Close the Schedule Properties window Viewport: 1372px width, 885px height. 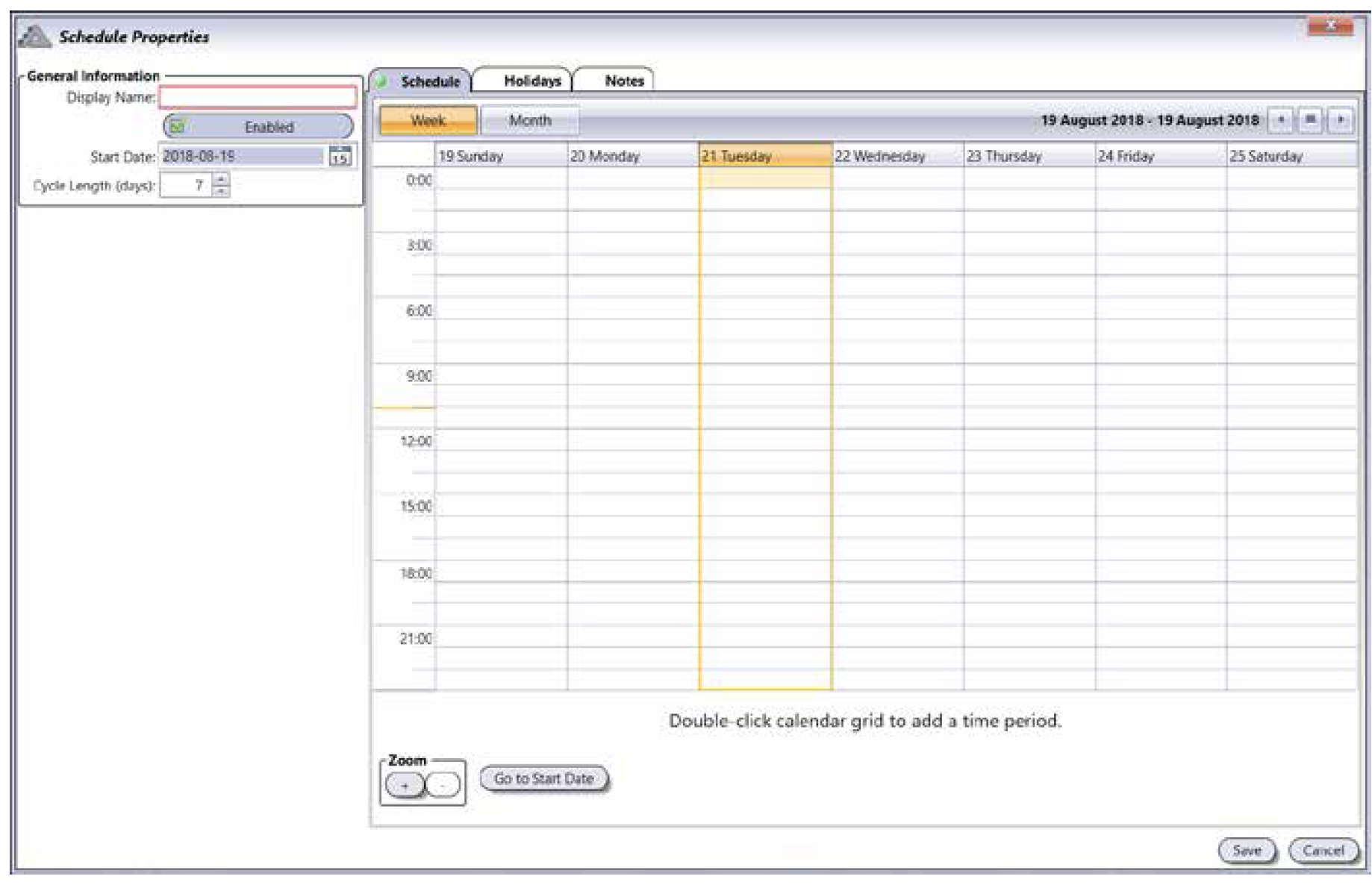click(1330, 27)
